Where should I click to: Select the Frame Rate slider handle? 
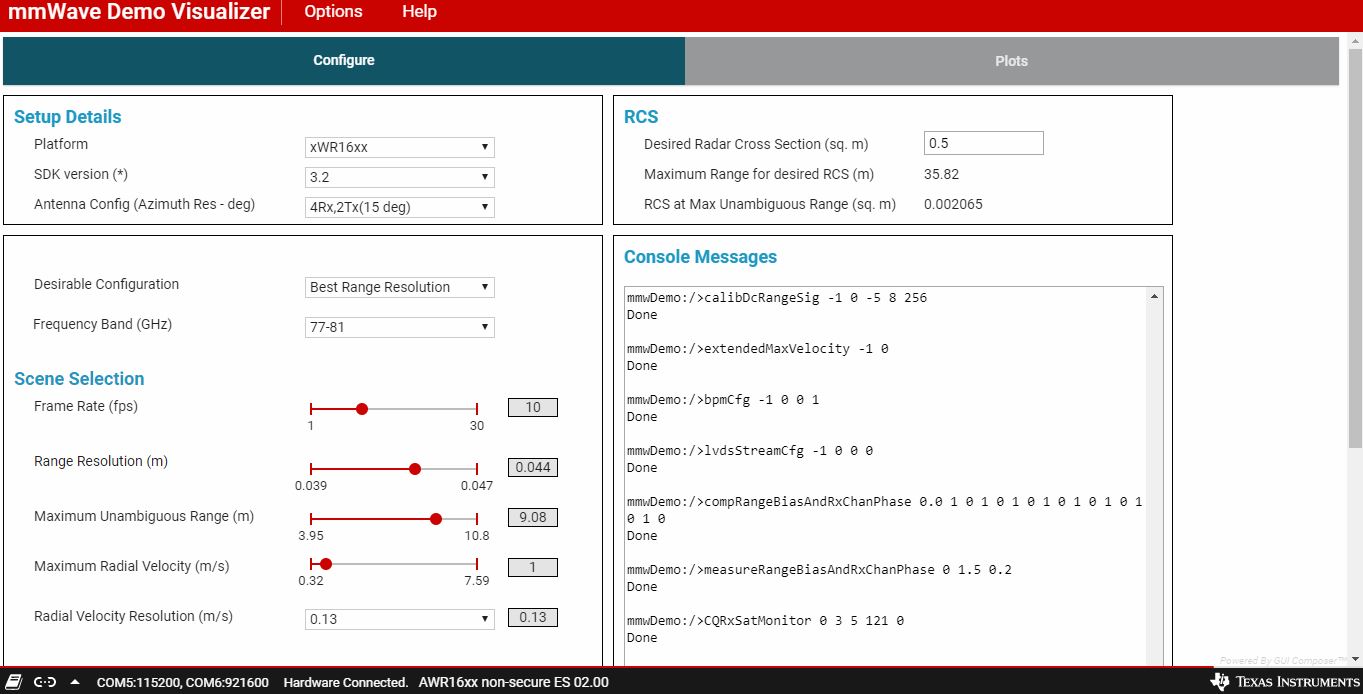tap(362, 408)
